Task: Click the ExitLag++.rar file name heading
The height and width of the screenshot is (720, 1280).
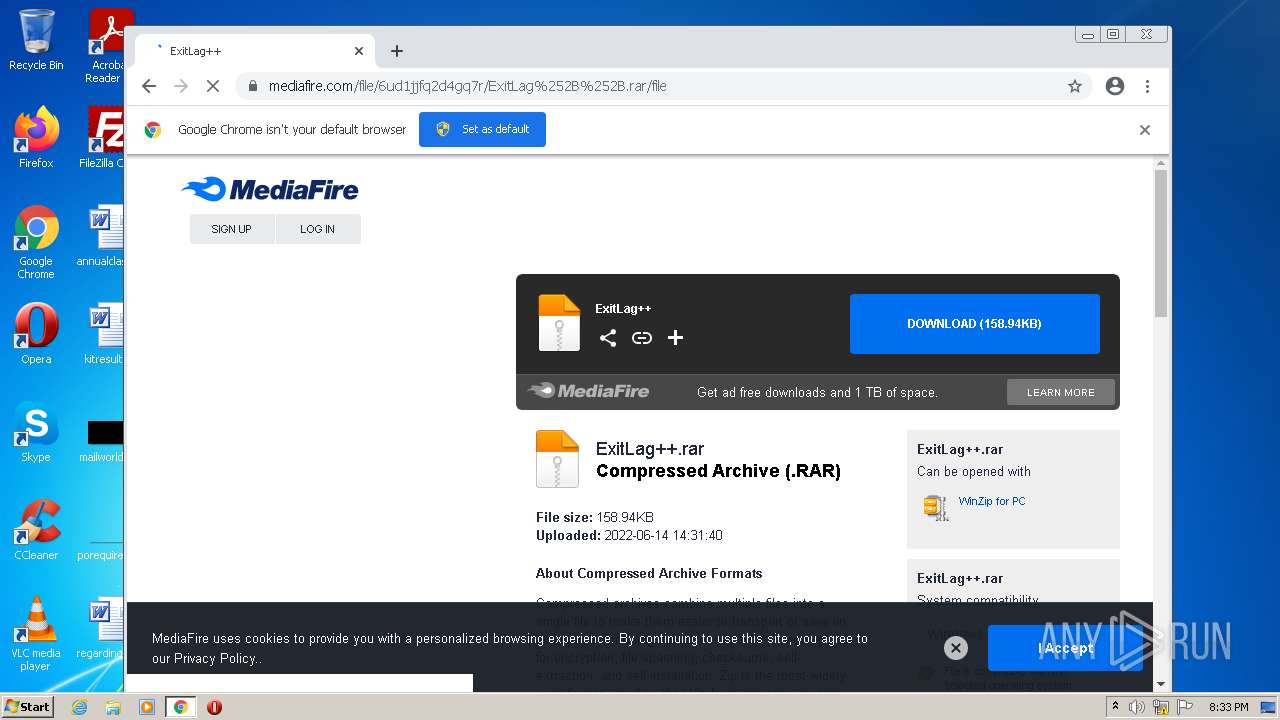Action: [650, 449]
